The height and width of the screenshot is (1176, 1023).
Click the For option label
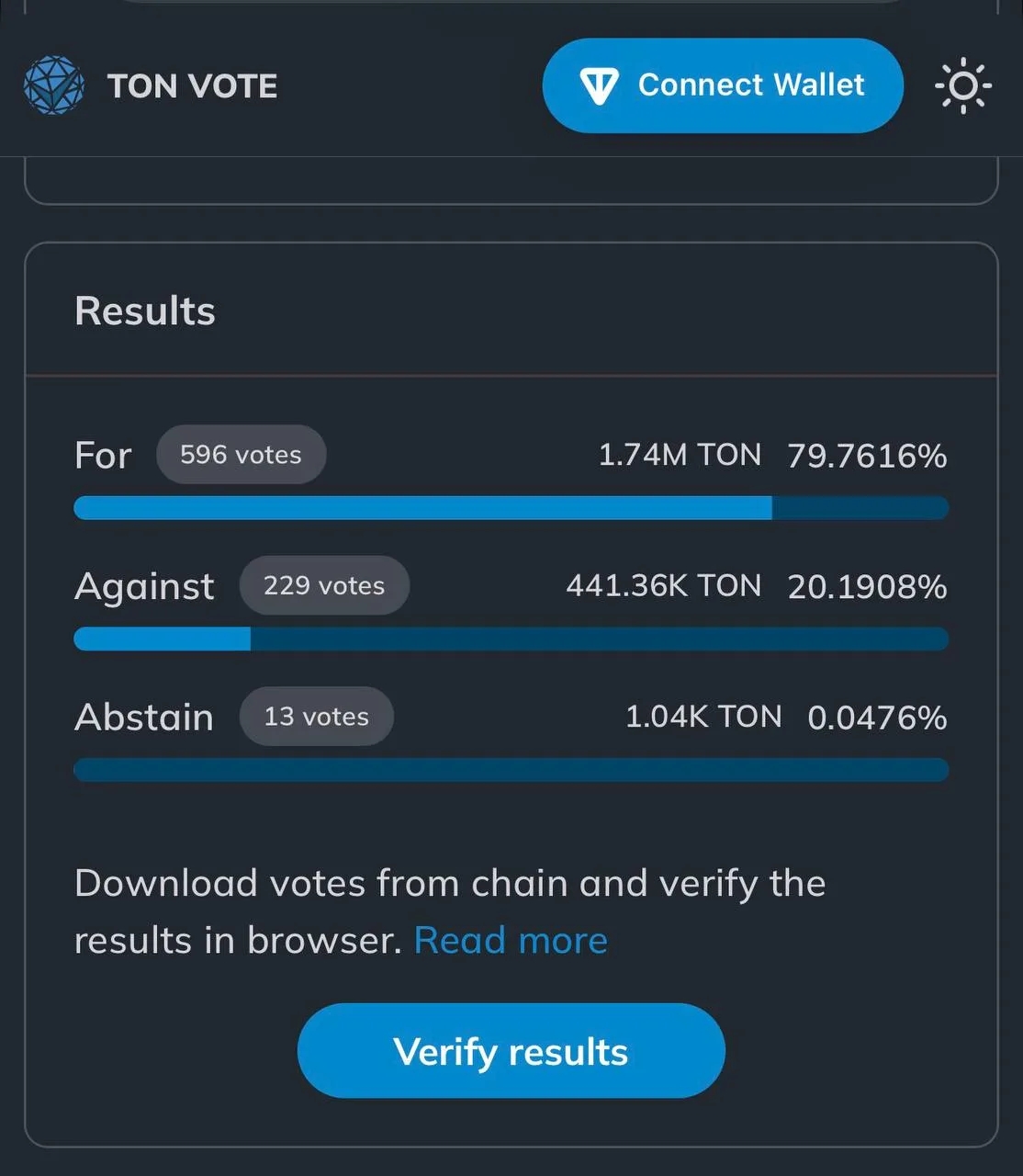tap(103, 455)
